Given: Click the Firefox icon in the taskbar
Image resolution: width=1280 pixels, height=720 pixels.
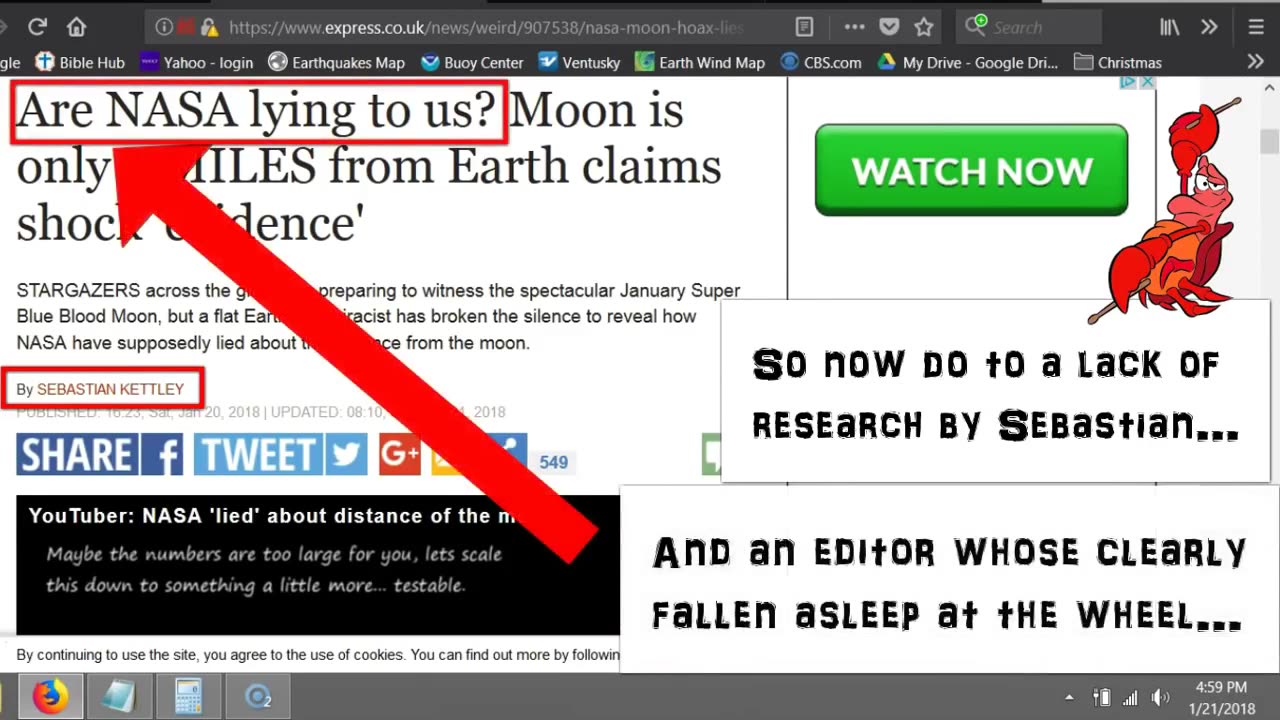Looking at the screenshot, I should (50, 696).
